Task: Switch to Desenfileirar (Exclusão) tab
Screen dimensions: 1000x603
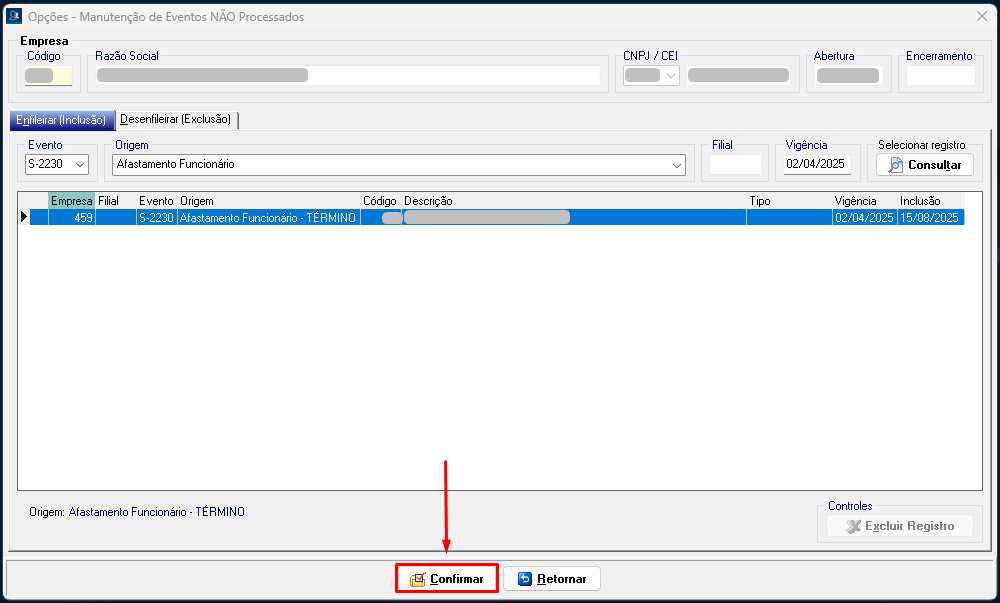Action: pyautogui.click(x=175, y=119)
